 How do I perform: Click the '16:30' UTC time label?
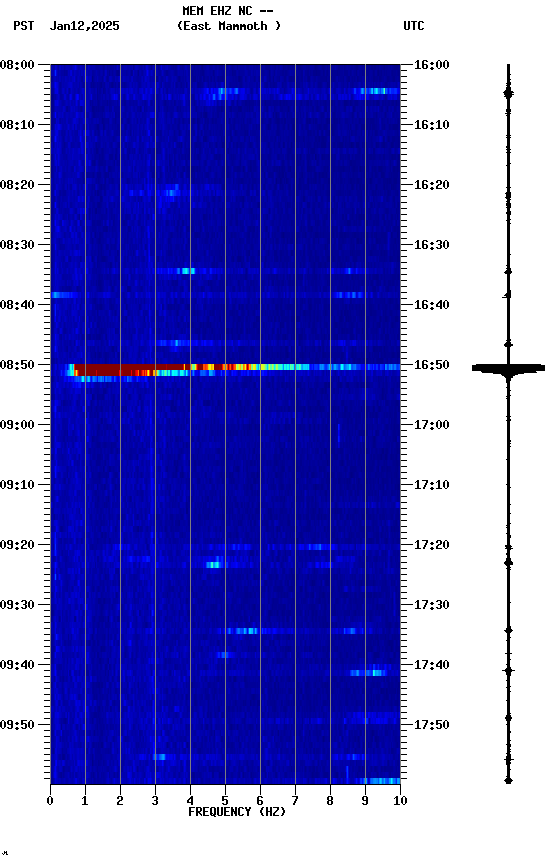click(432, 245)
